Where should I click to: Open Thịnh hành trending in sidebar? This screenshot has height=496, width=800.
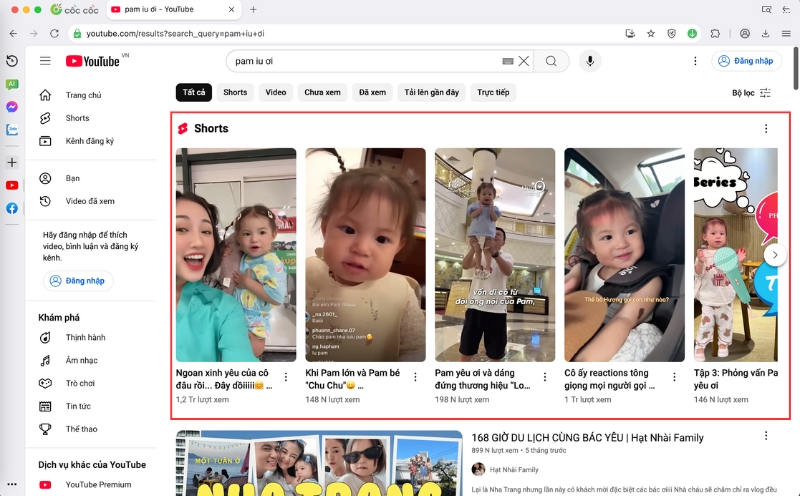[85, 337]
